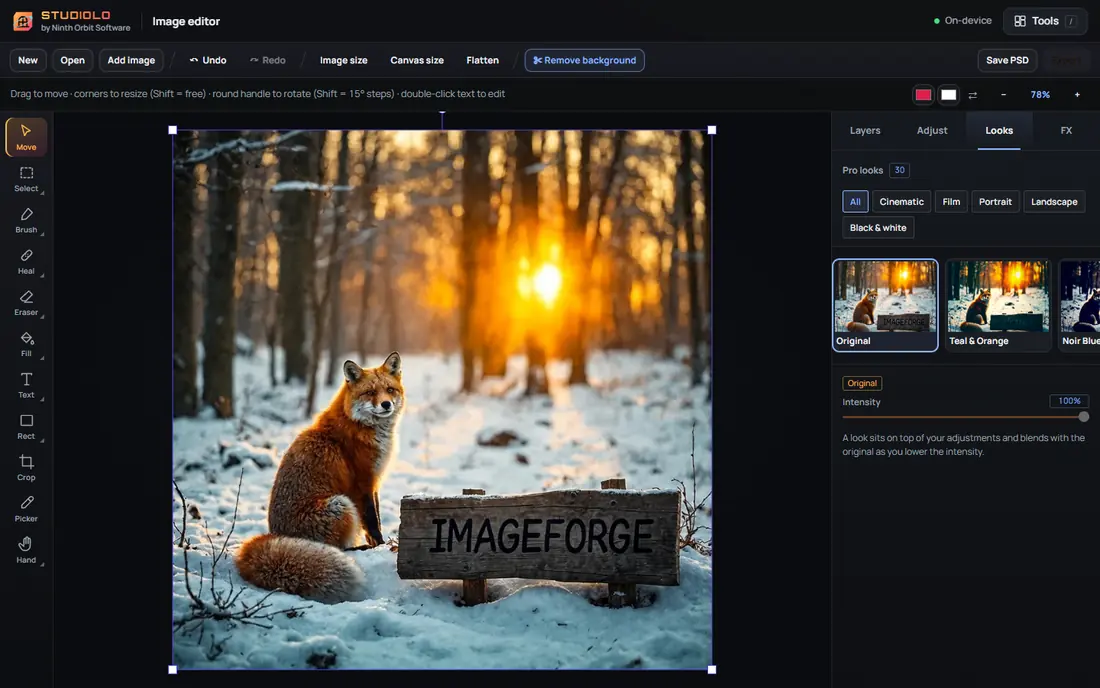
Task: Switch to the FX tab
Action: tap(1066, 130)
